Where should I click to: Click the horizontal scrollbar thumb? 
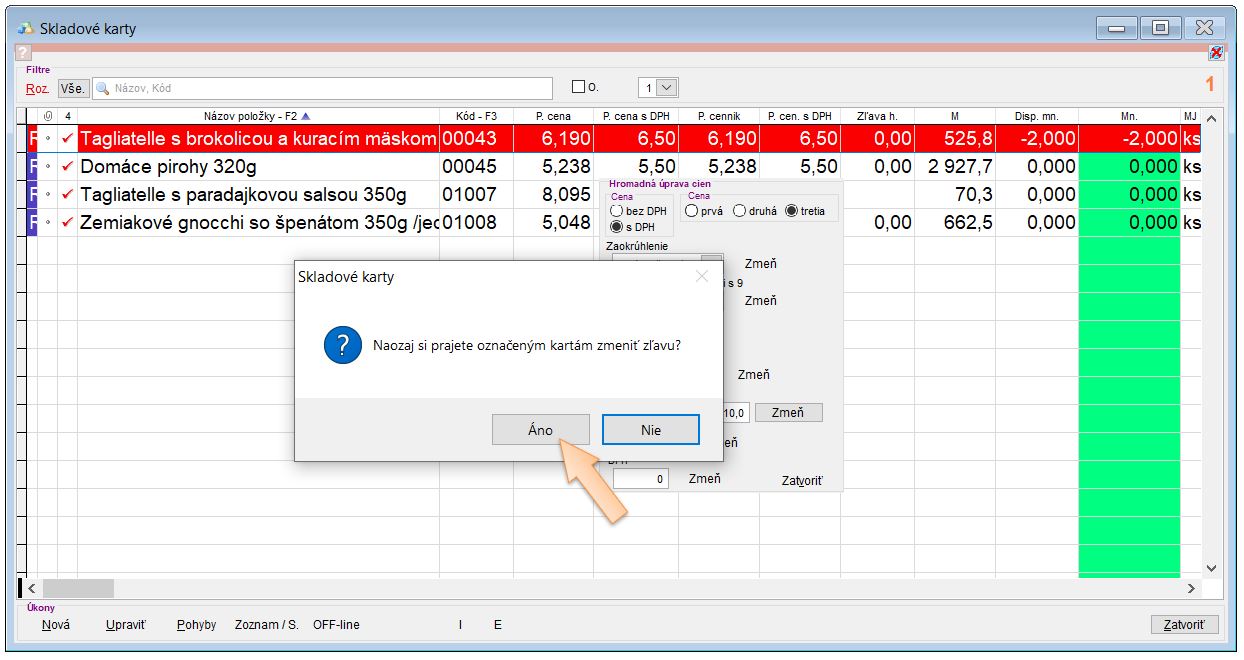coord(78,588)
